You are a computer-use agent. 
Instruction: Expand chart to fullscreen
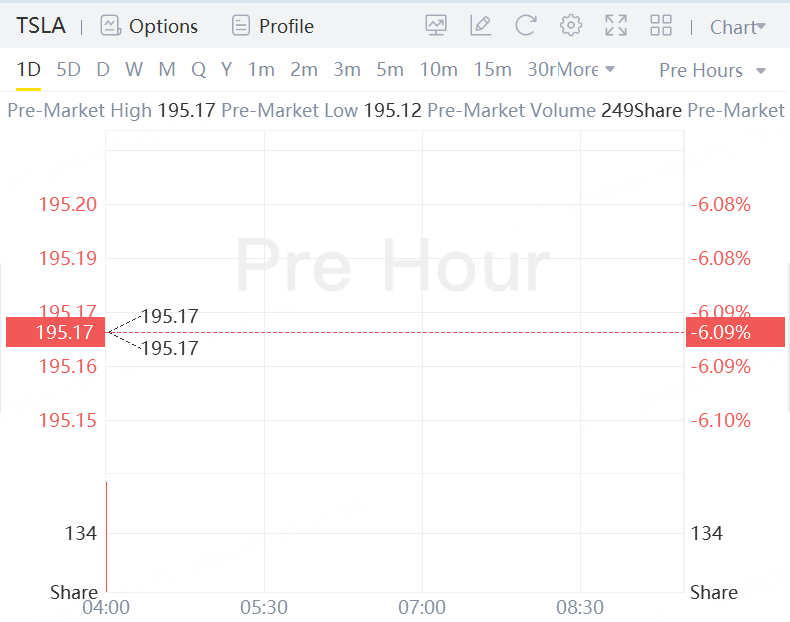pos(616,26)
